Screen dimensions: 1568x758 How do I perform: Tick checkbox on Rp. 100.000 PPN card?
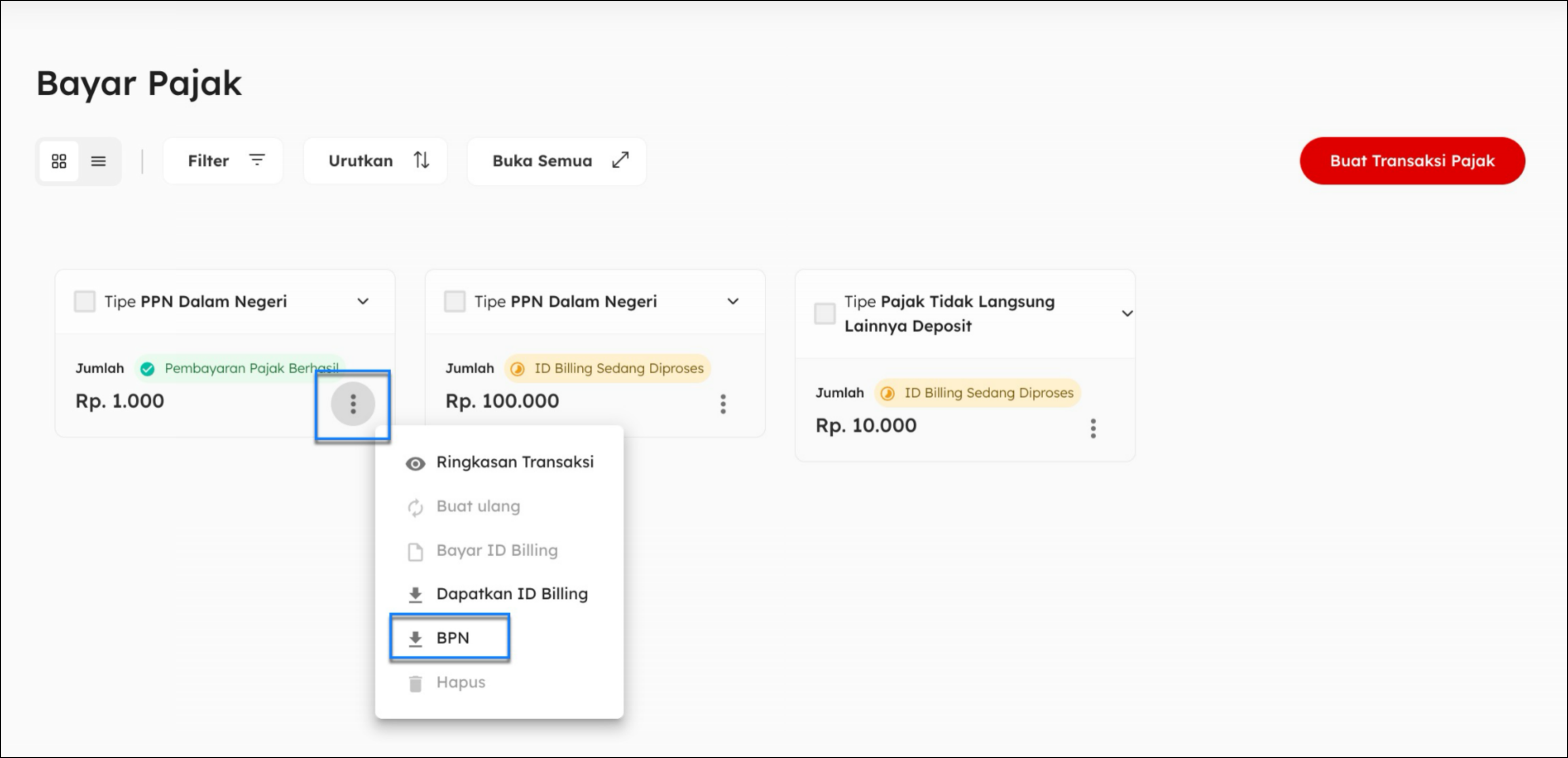[455, 301]
